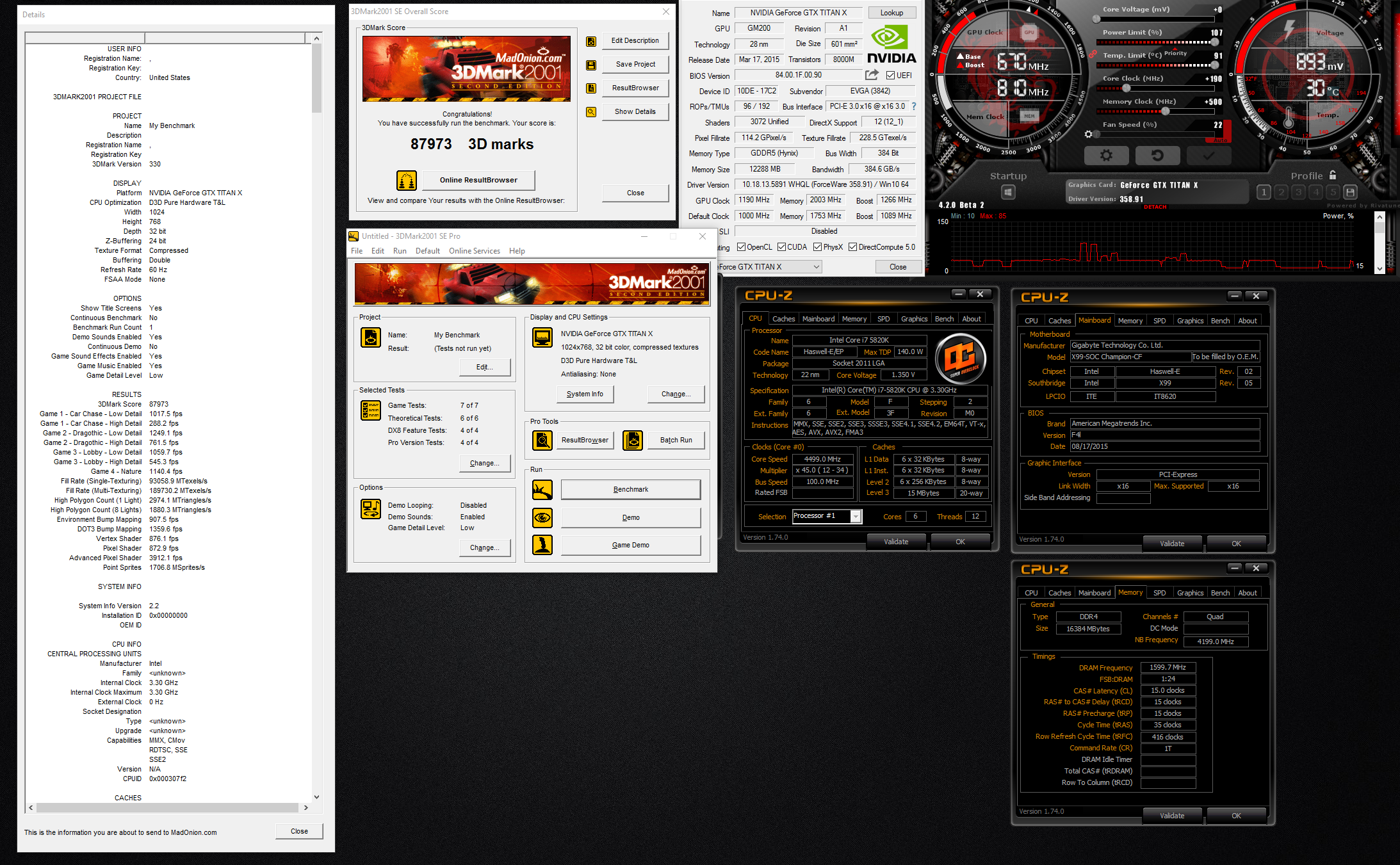The height and width of the screenshot is (865, 1400).
Task: Click the Bus Interface question mark in GPU-Z
Action: click(914, 106)
